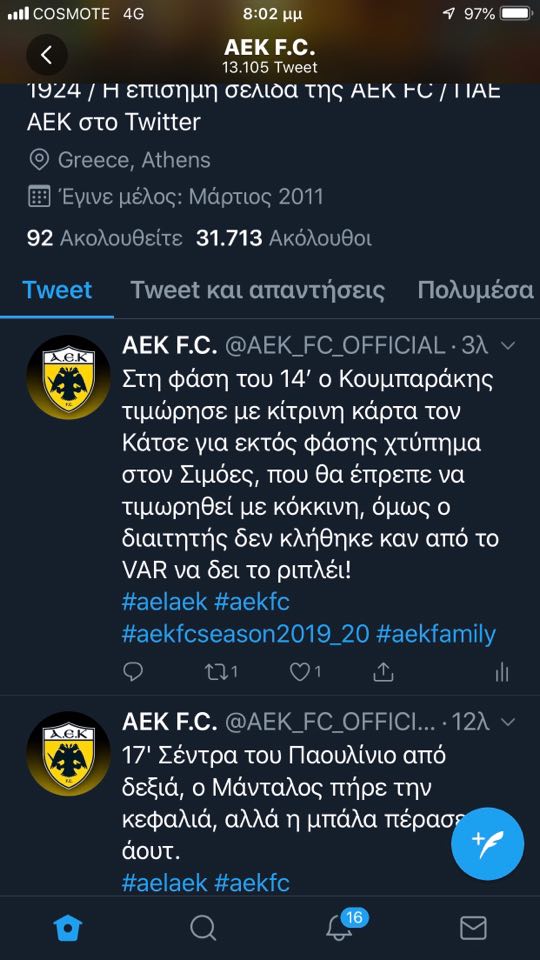This screenshot has height=960, width=540.
Task: Retweet the first AEK tweet
Action: (x=220, y=672)
